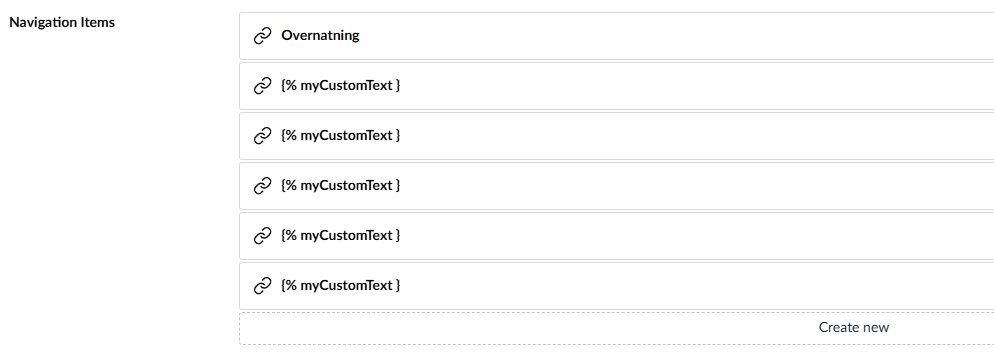Select the empty area of the third item row
Viewport: 994px width, 363px height.
pyautogui.click(x=697, y=136)
